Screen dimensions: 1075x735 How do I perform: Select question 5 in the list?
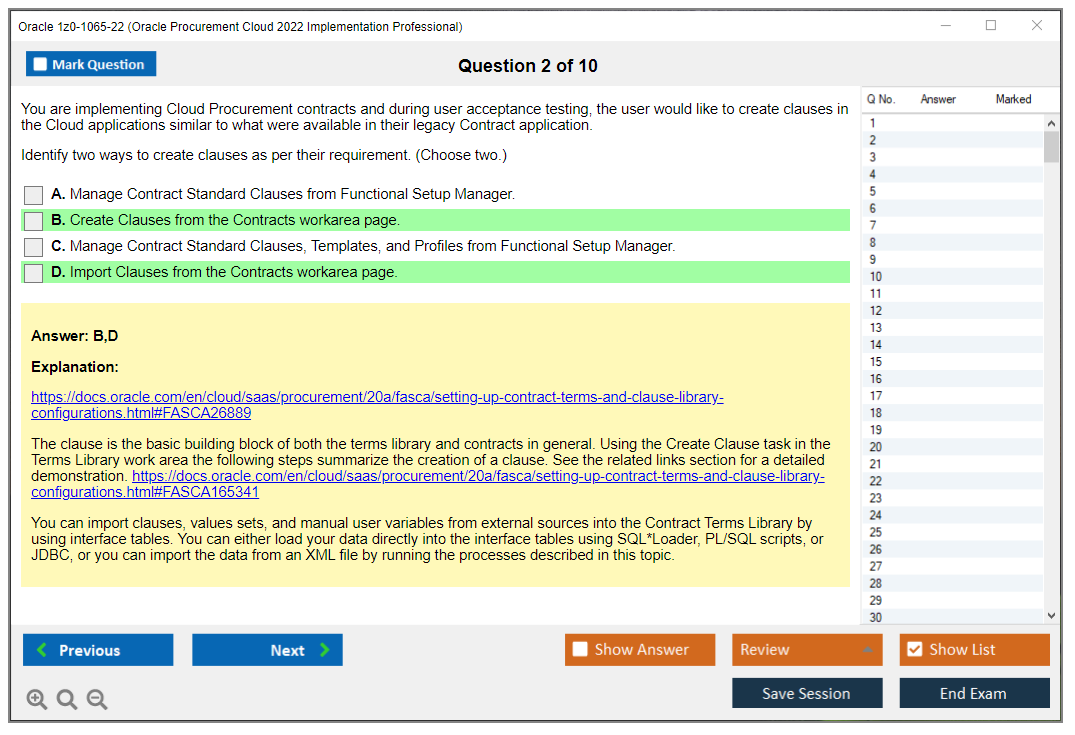(x=873, y=191)
